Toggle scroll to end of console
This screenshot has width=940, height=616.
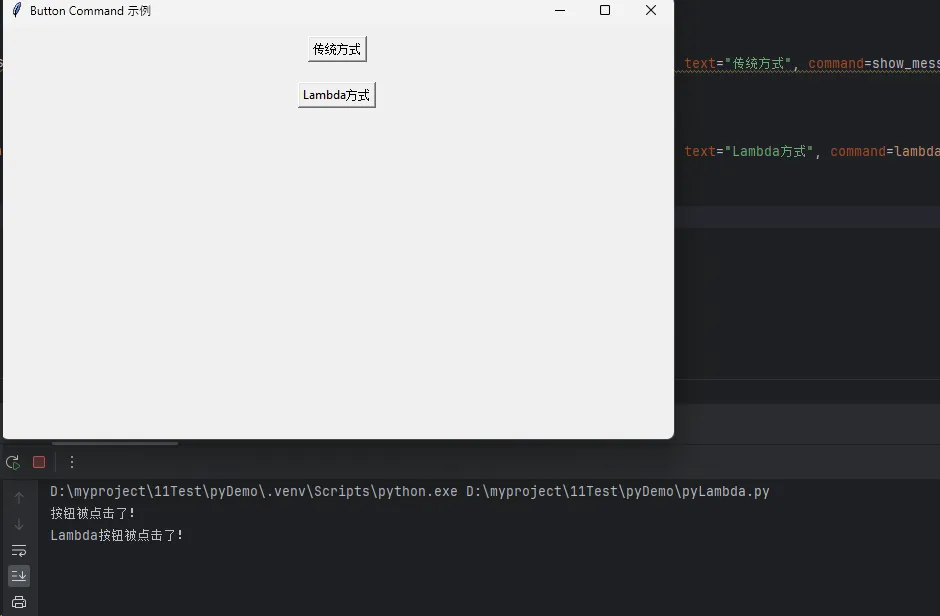click(19, 576)
